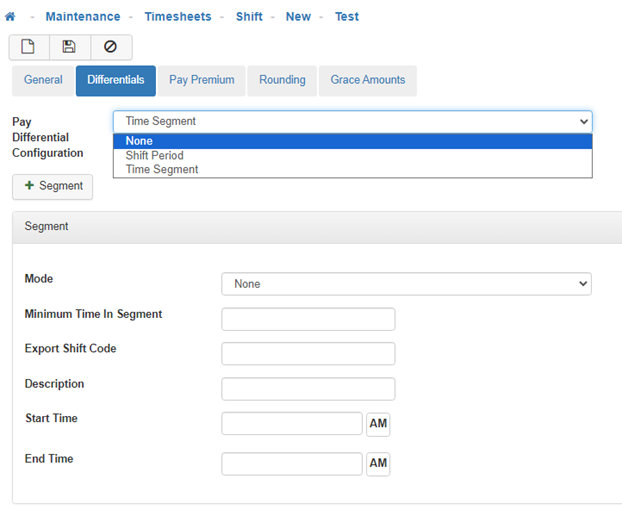Viewport: 622px width, 510px height.
Task: Click the New document icon button
Action: pyautogui.click(x=29, y=47)
